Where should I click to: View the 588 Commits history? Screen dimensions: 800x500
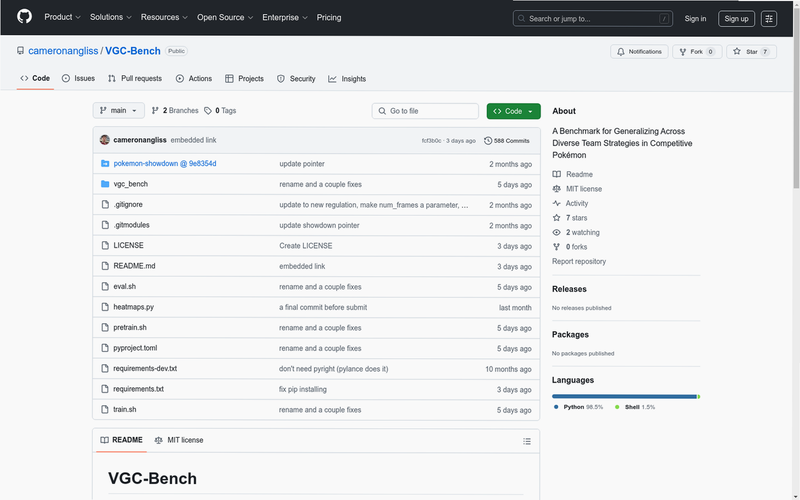[x=507, y=141]
